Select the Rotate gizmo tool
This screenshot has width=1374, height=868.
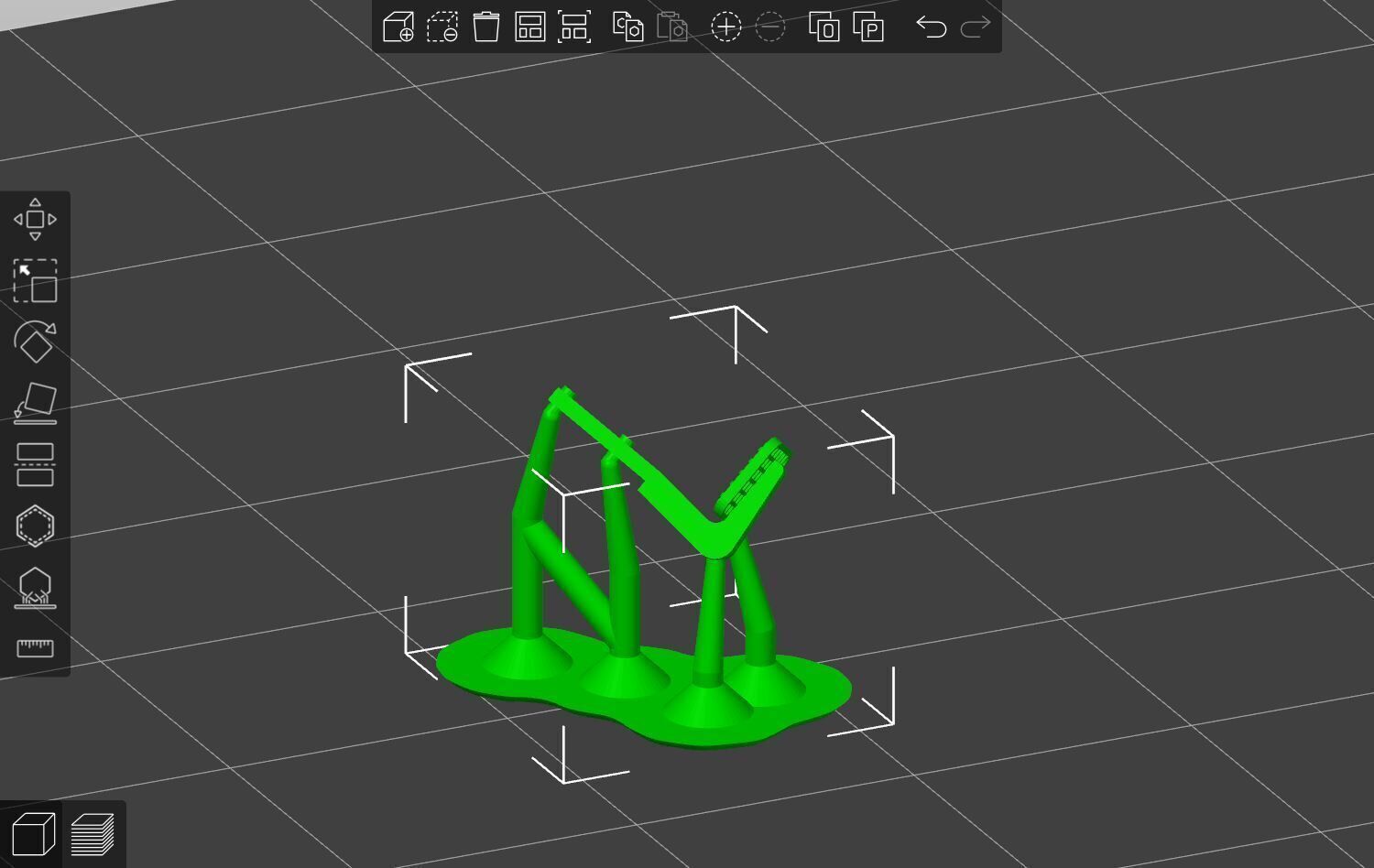pos(35,342)
